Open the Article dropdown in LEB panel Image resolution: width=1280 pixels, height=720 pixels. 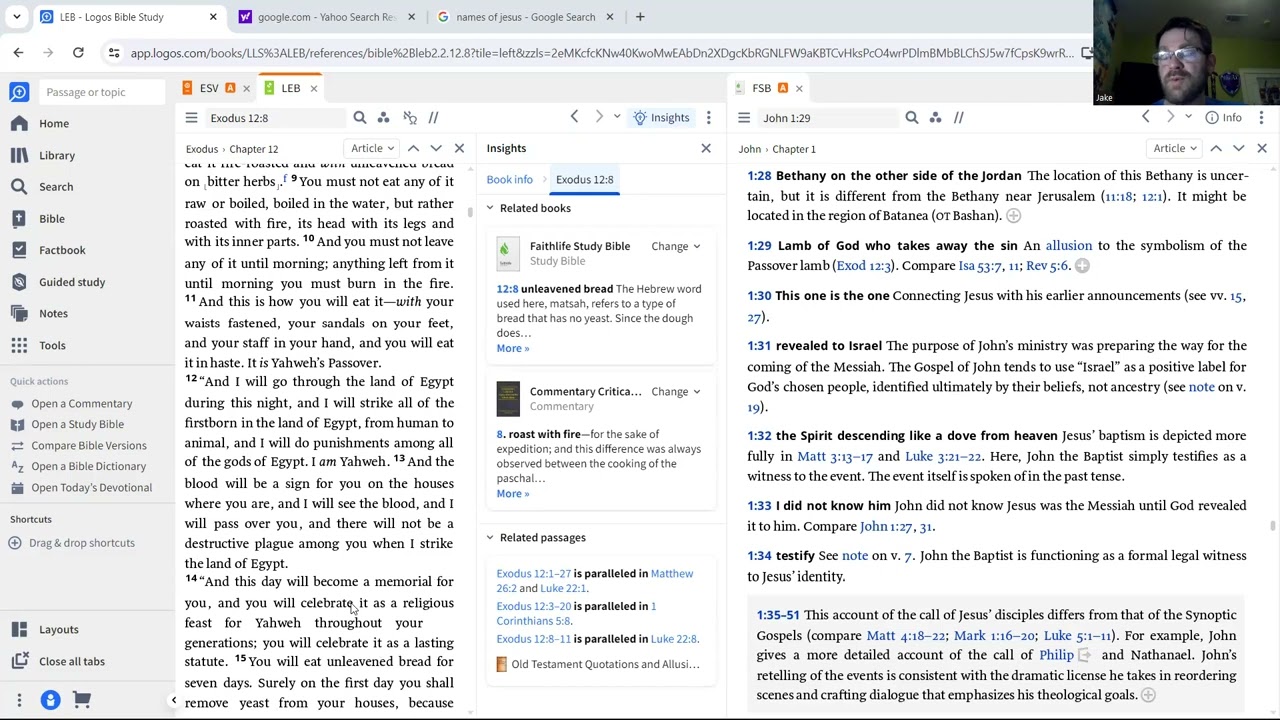pos(372,149)
